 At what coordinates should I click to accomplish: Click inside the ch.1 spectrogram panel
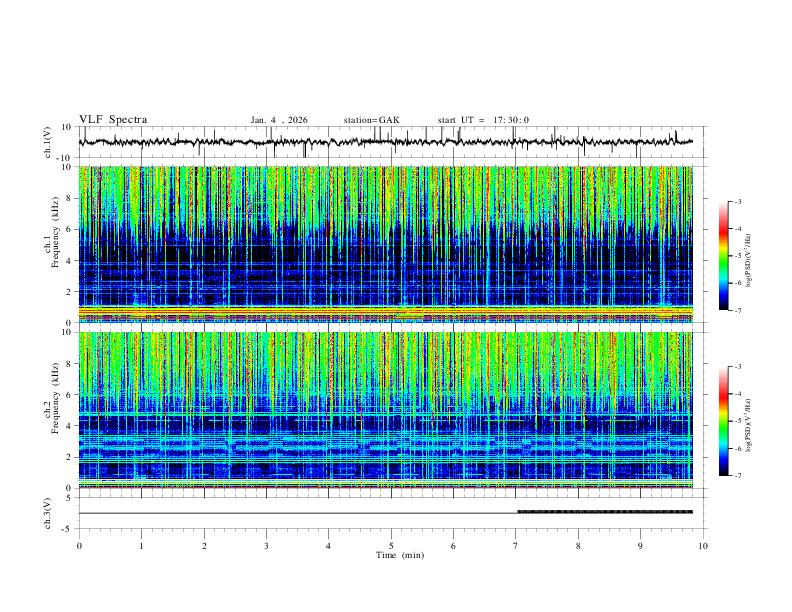point(385,244)
